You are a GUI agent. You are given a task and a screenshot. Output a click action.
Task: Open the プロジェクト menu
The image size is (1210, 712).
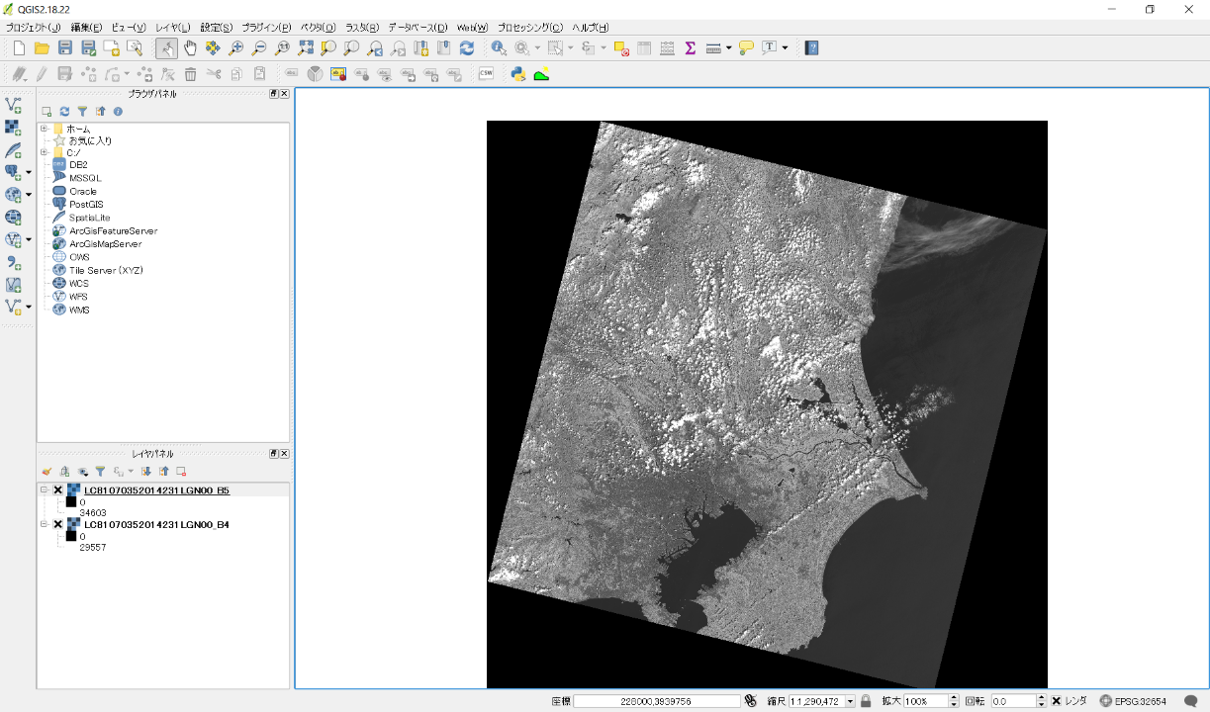pos(33,28)
